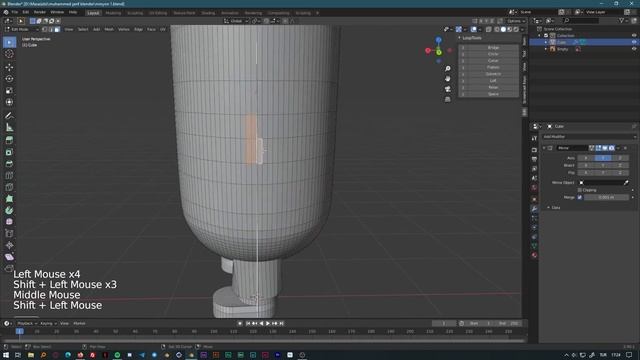Open the Modifier properties wrench tab

[x=534, y=209]
